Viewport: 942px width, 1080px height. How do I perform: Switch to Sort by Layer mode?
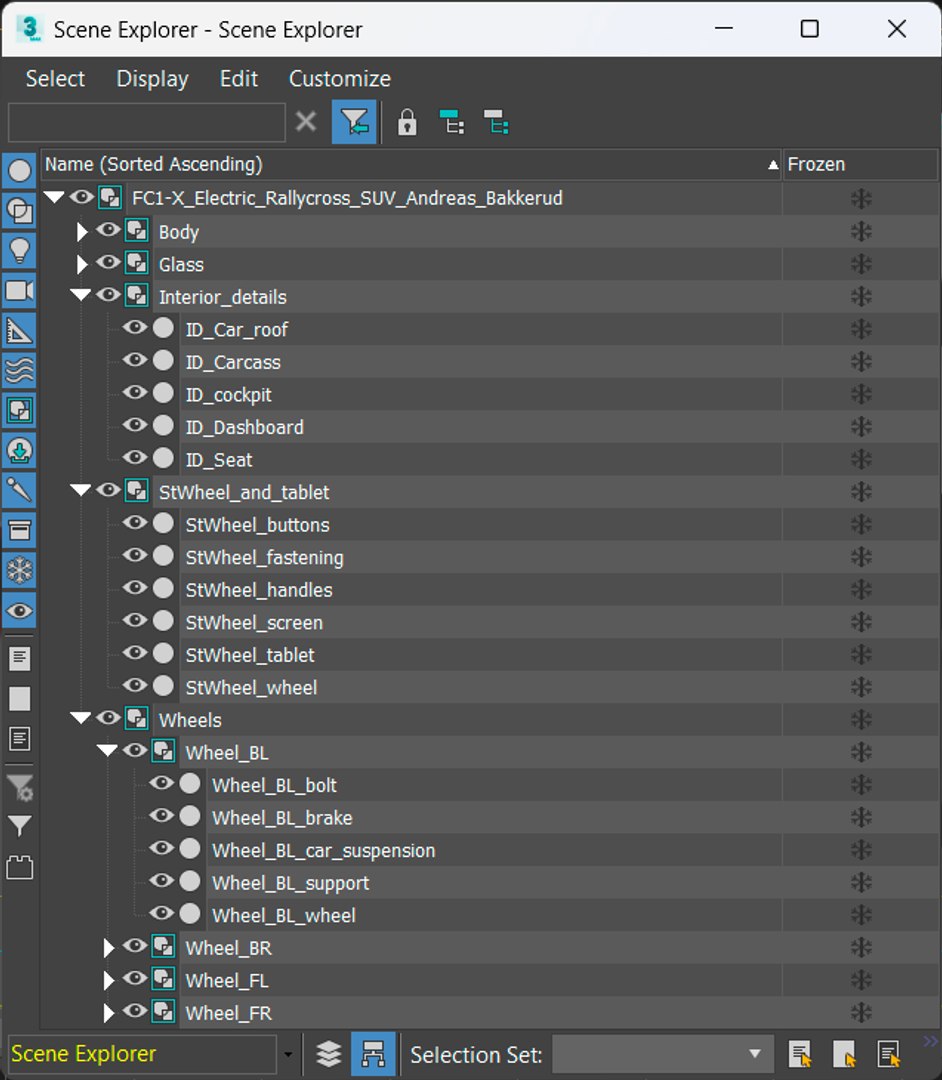click(328, 1054)
